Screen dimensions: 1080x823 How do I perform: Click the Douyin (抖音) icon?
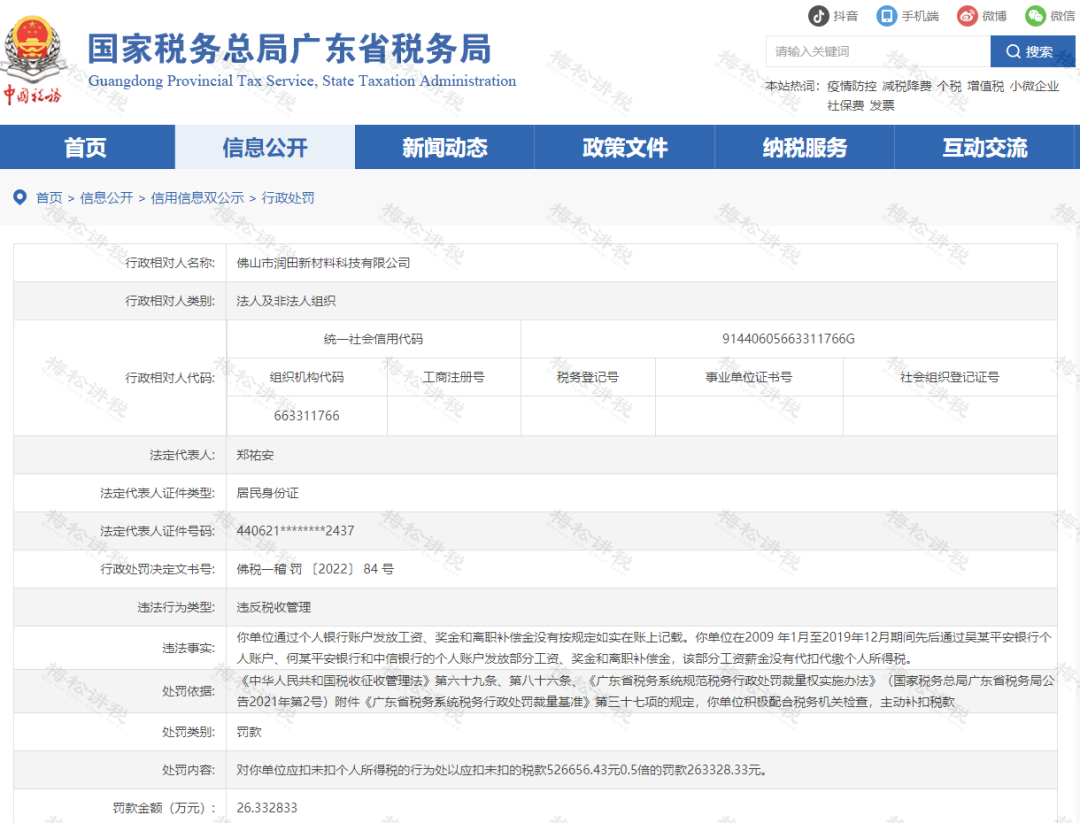(x=819, y=15)
